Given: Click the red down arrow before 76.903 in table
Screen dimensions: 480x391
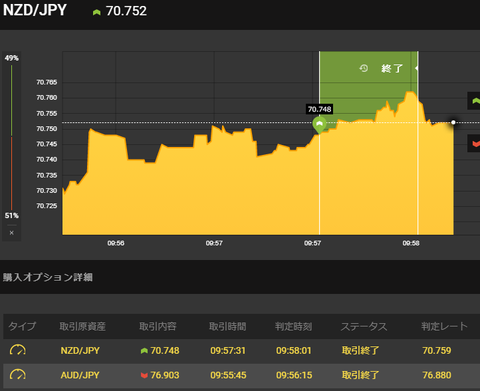Looking at the screenshot, I should pos(144,375).
